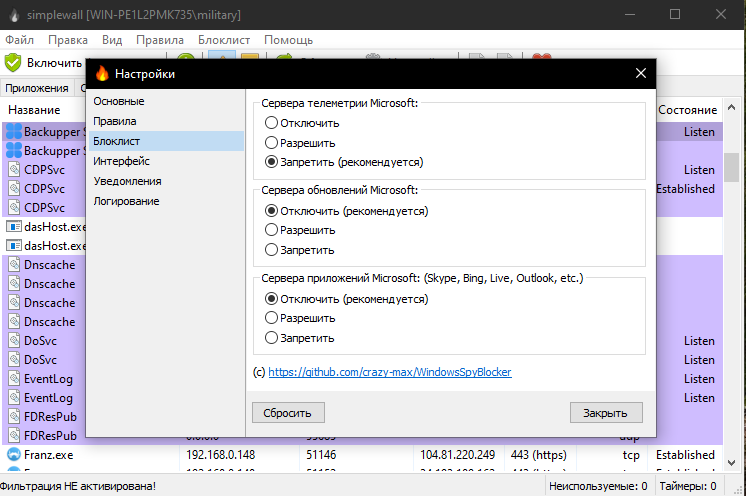Click local address 192.168.0.148
The width and height of the screenshot is (746, 496).
[220, 455]
